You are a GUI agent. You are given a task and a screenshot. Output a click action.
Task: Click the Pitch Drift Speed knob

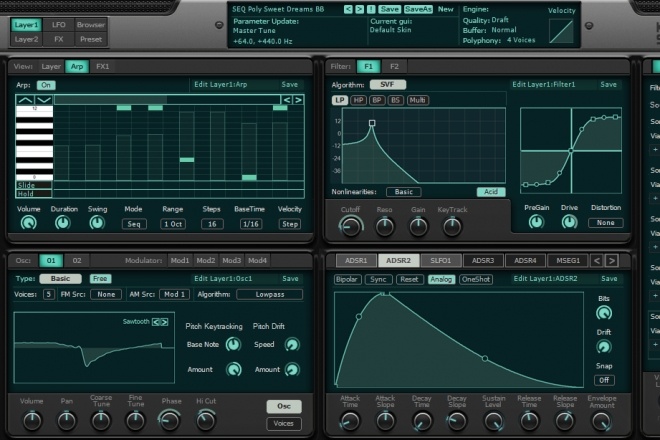pos(292,344)
